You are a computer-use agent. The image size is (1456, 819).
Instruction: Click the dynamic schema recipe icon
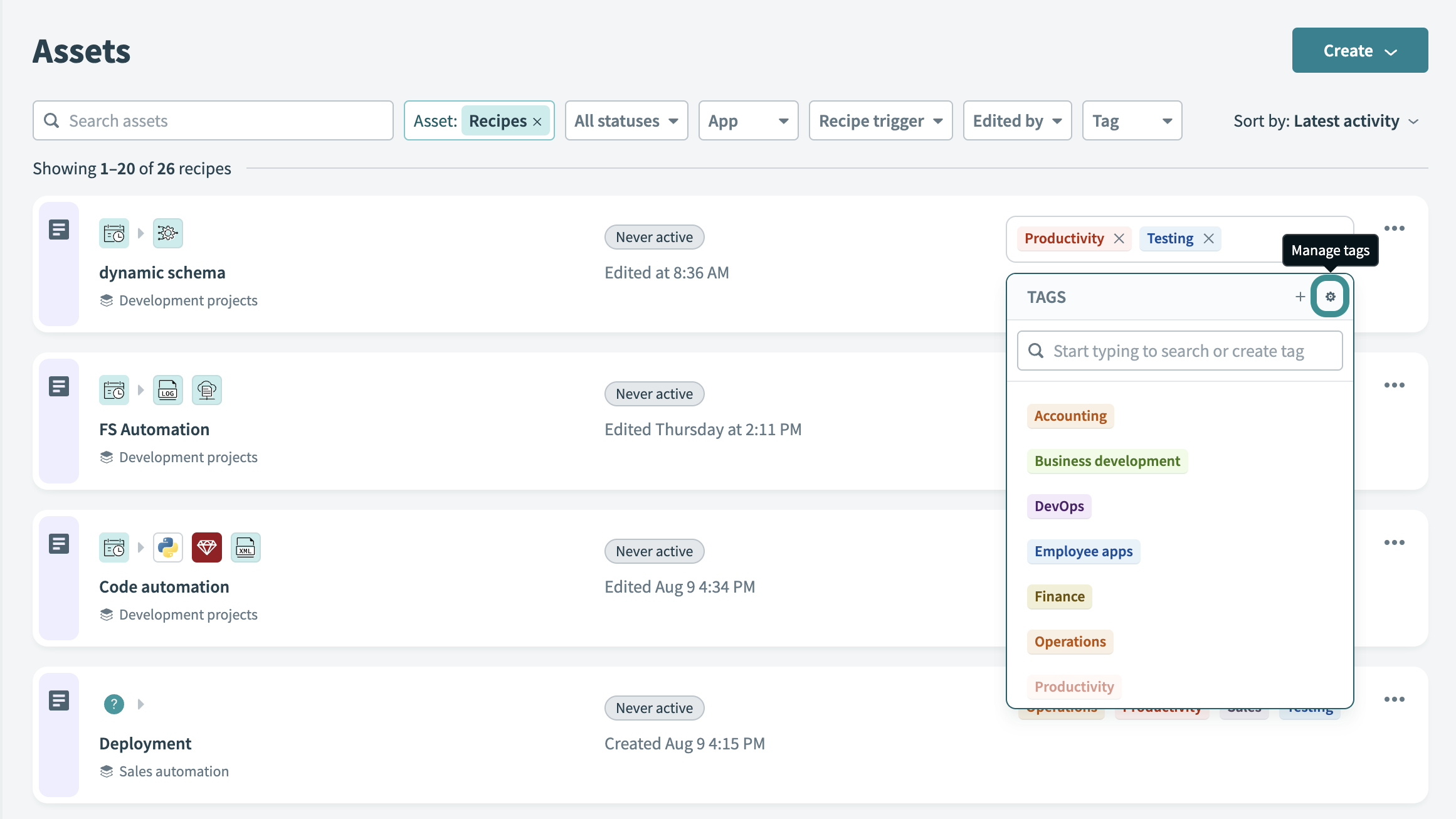58,229
